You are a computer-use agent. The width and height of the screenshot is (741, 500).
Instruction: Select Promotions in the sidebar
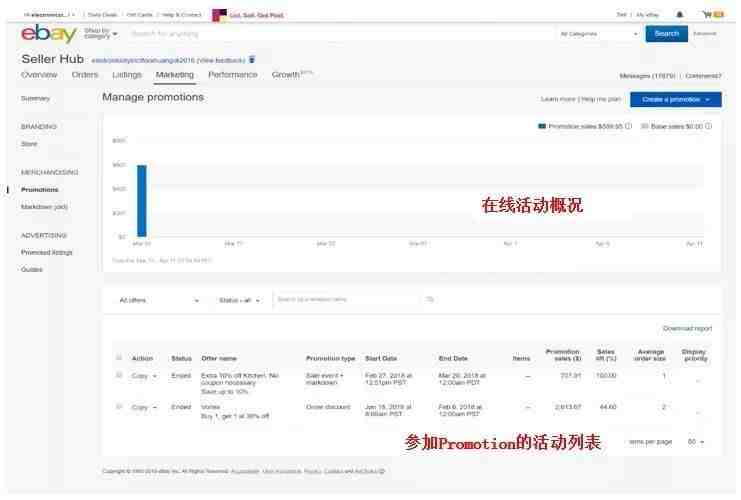coord(40,190)
